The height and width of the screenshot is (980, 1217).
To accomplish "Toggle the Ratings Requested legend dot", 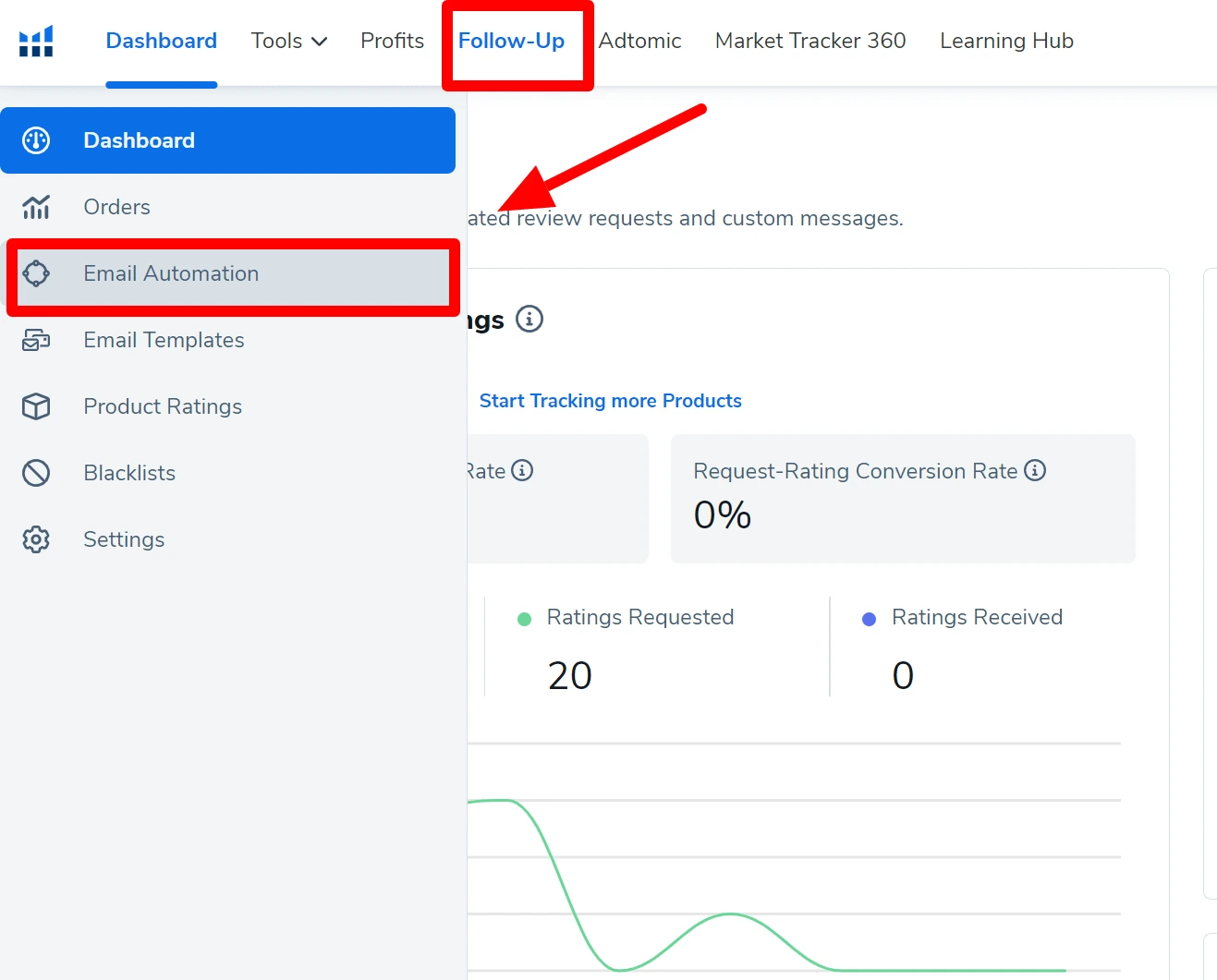I will (x=524, y=619).
